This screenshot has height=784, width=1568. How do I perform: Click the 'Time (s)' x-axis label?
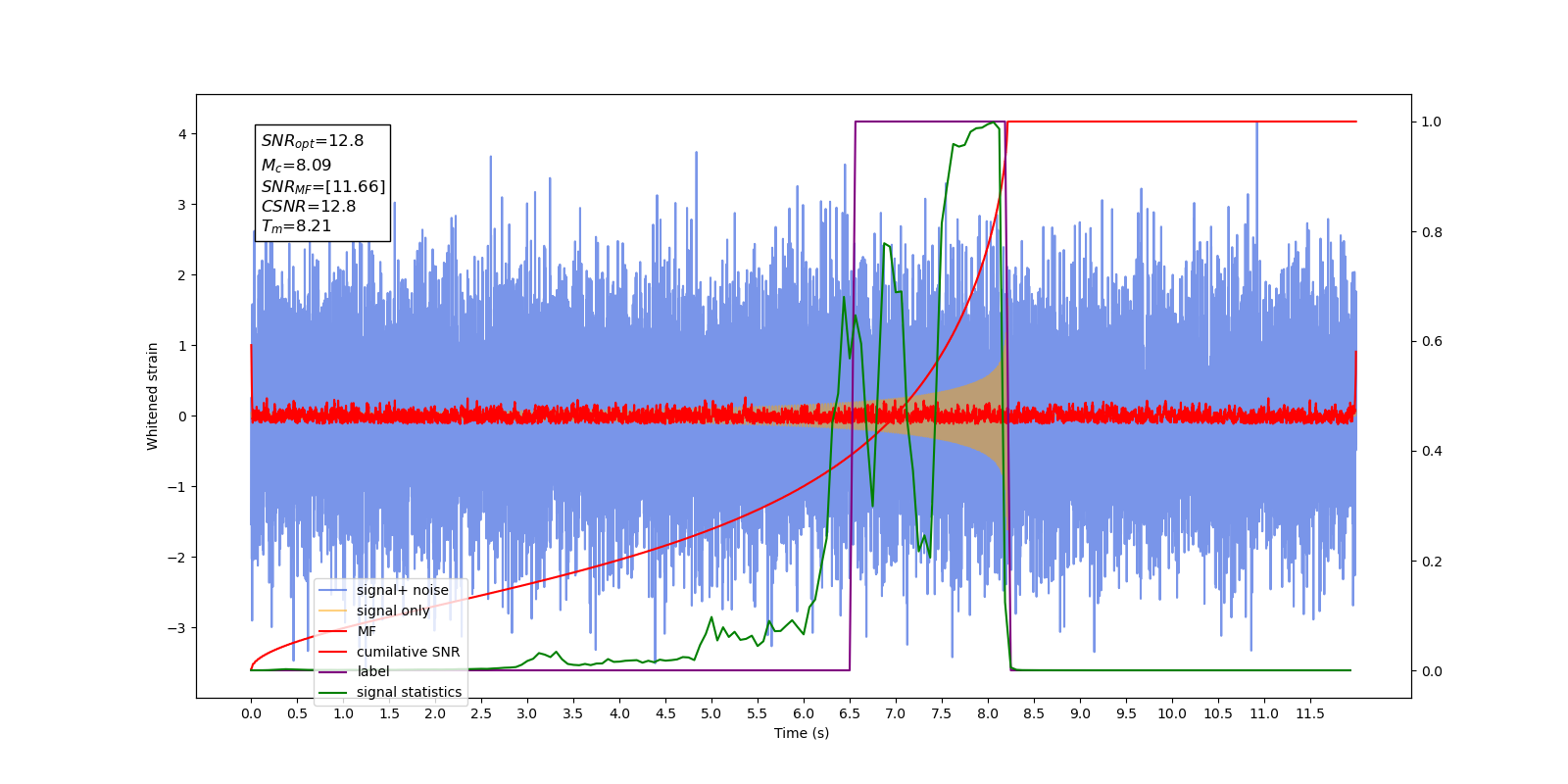click(x=802, y=733)
